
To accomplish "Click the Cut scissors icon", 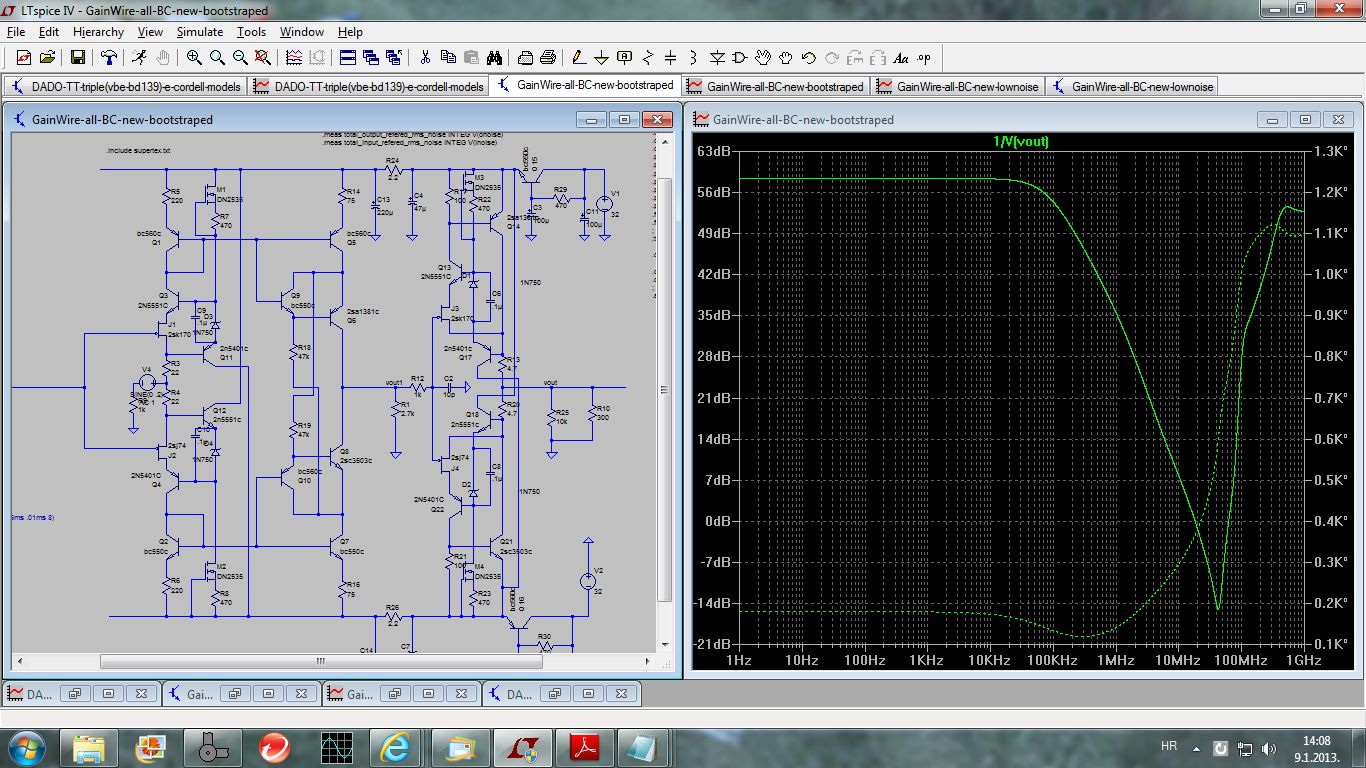I will [425, 57].
